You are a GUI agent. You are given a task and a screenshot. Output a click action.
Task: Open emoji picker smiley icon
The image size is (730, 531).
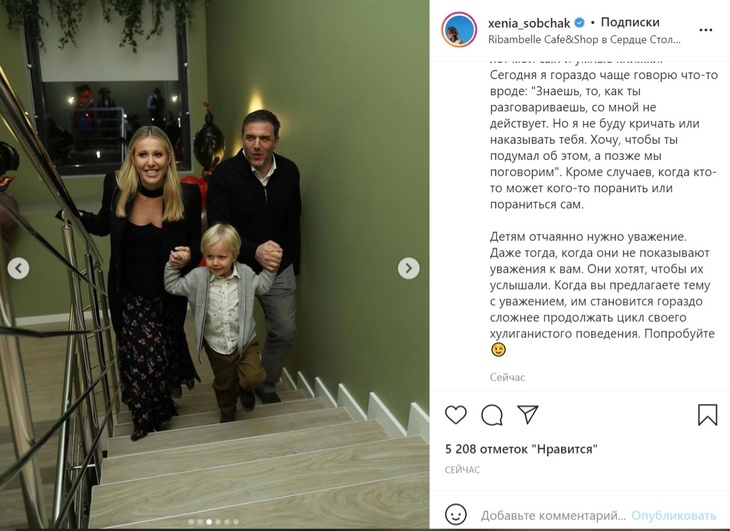[456, 514]
